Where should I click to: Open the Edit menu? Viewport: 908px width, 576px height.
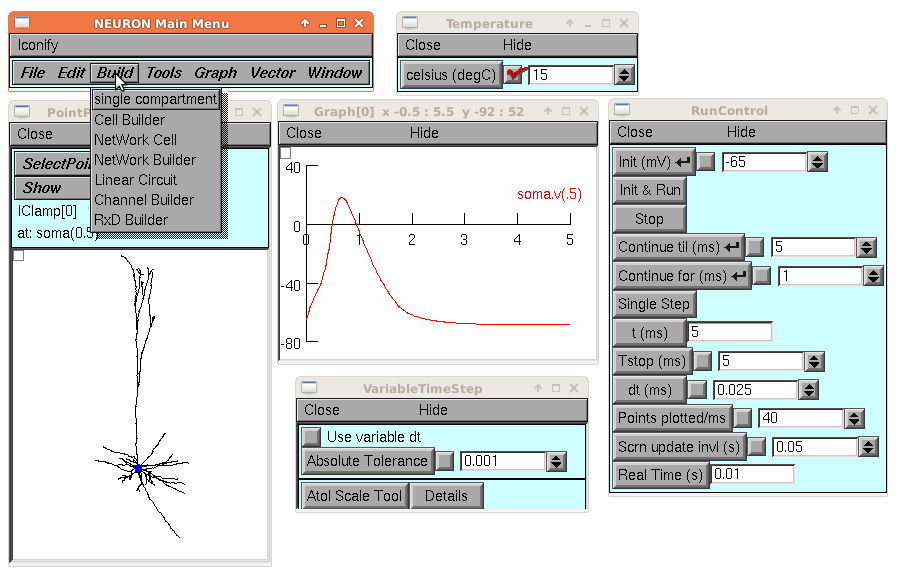71,73
